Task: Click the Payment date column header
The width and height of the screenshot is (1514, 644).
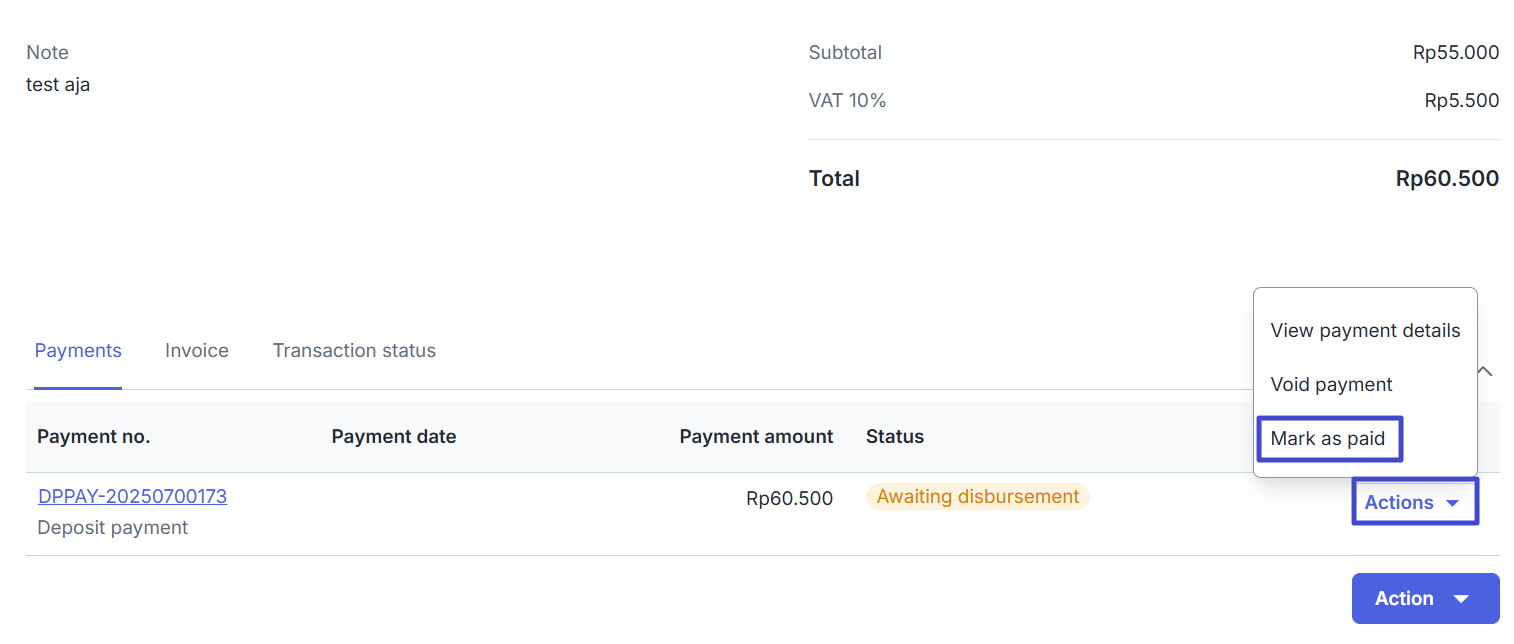Action: point(394,437)
